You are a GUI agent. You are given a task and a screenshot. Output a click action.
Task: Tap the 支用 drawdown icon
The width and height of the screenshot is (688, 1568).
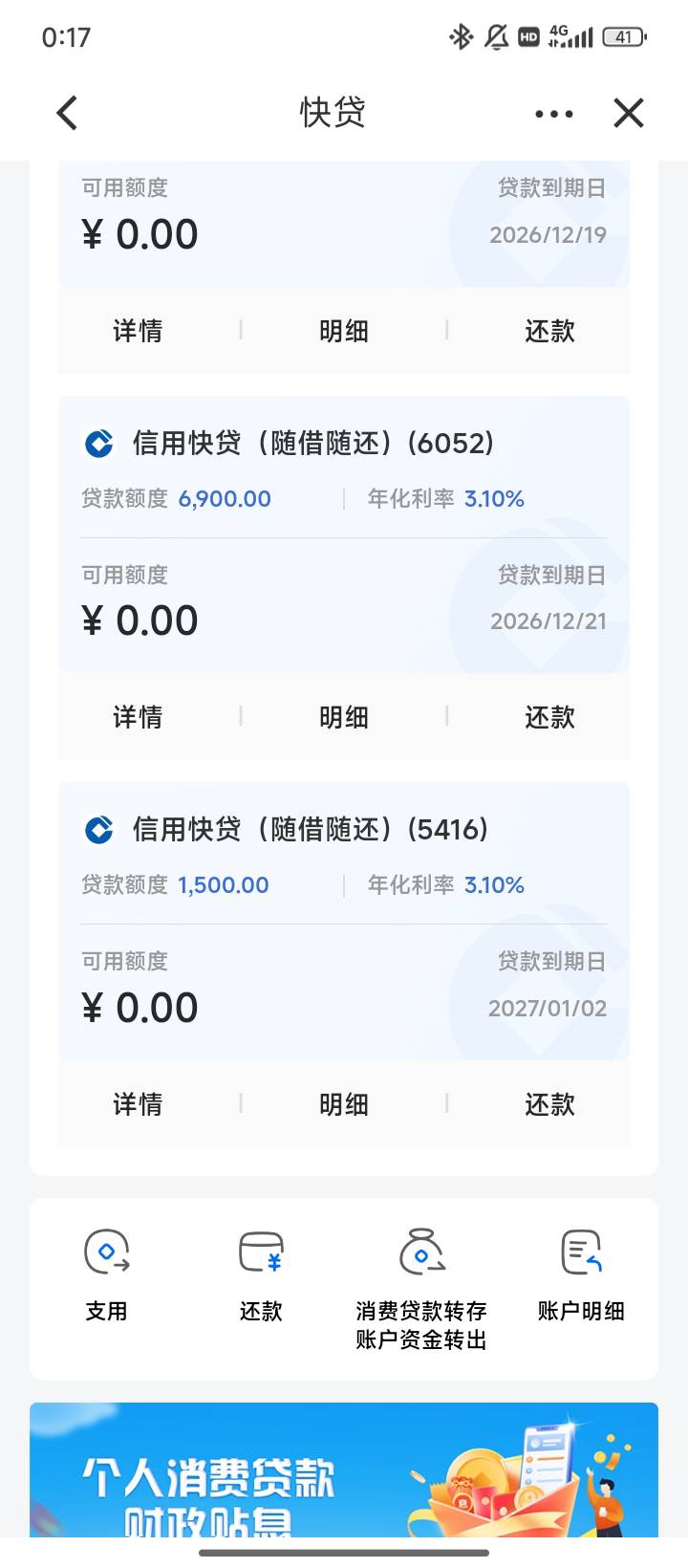[106, 1252]
